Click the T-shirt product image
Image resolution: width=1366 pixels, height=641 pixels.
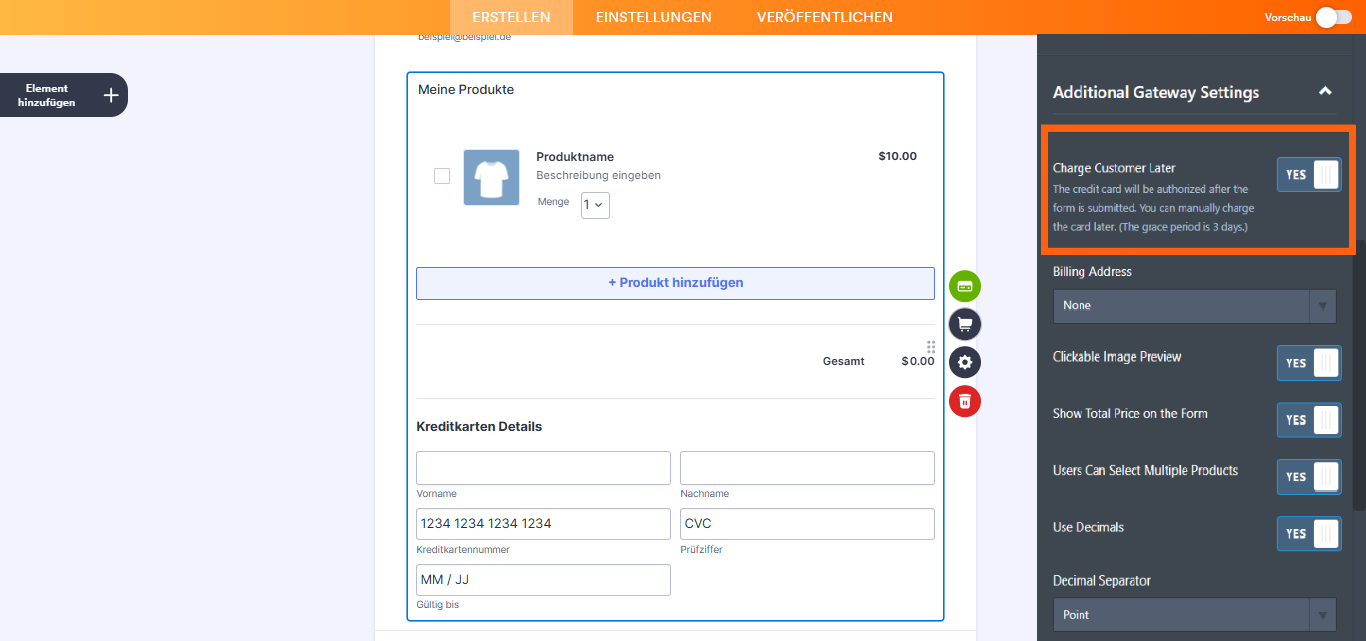[491, 178]
